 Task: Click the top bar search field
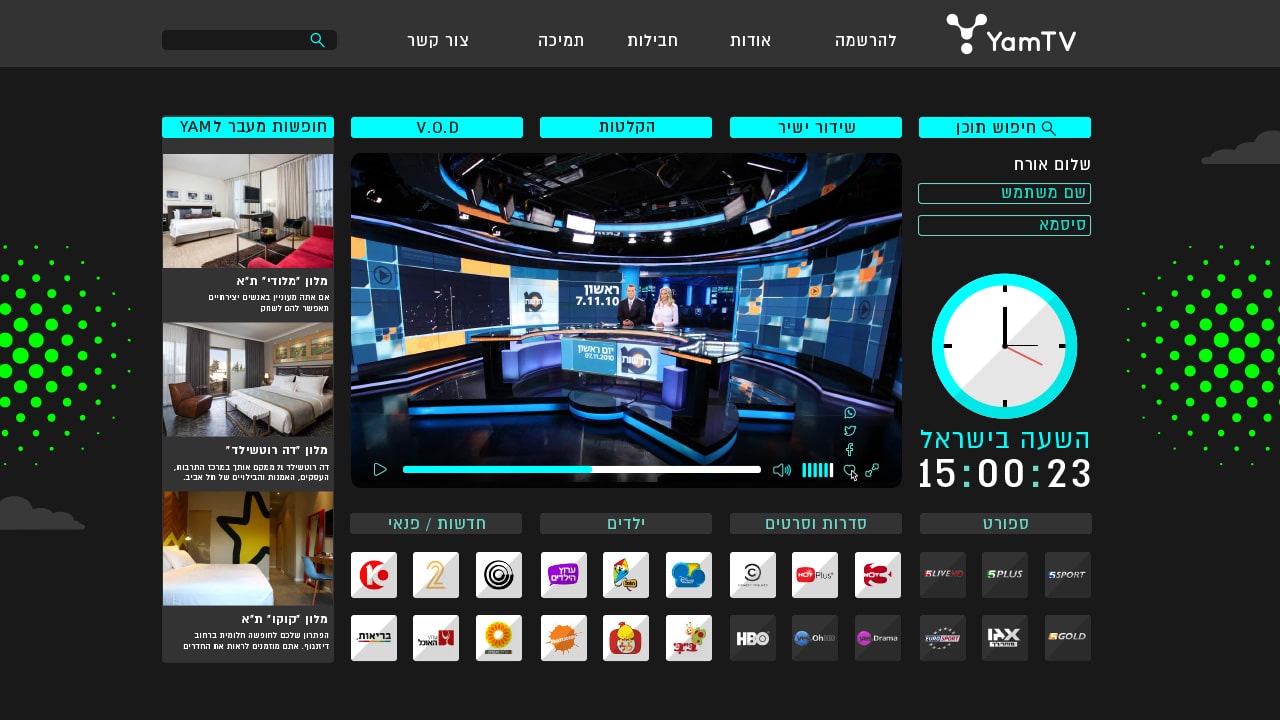(x=249, y=40)
